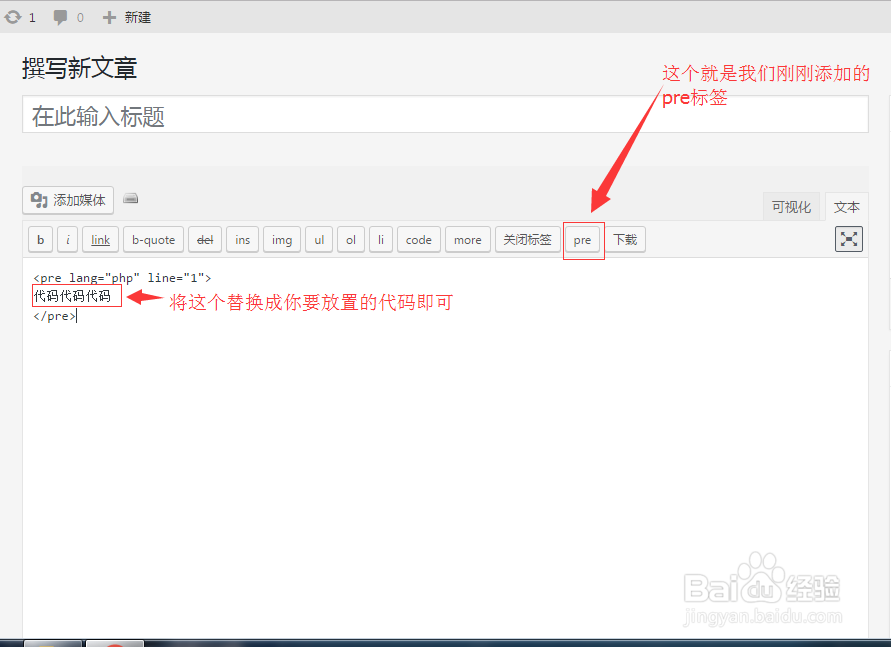Click the ol list button
This screenshot has height=647, width=891.
pyautogui.click(x=351, y=240)
